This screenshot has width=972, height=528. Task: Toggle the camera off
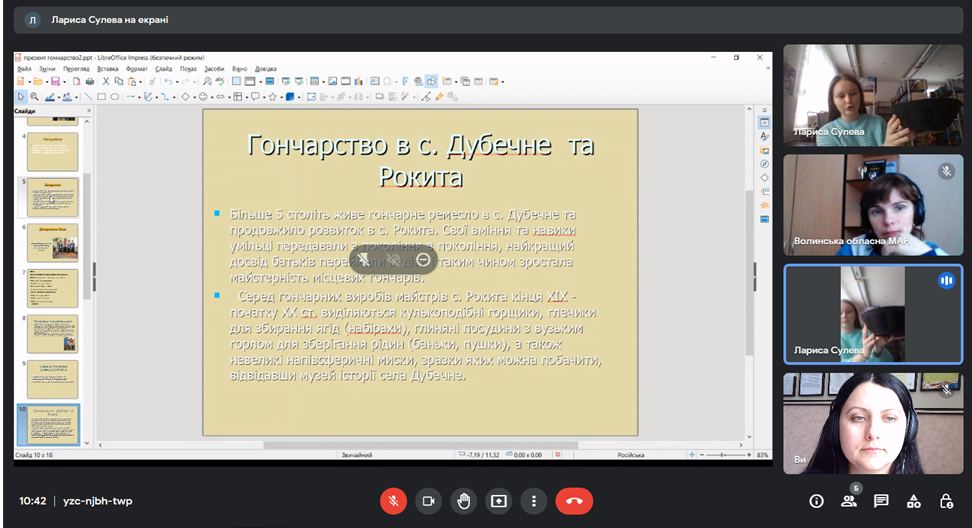click(428, 501)
